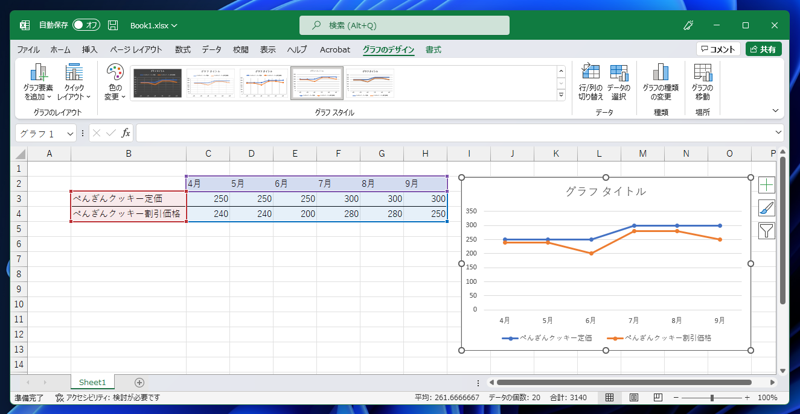Select row 7 header

pos(19,259)
